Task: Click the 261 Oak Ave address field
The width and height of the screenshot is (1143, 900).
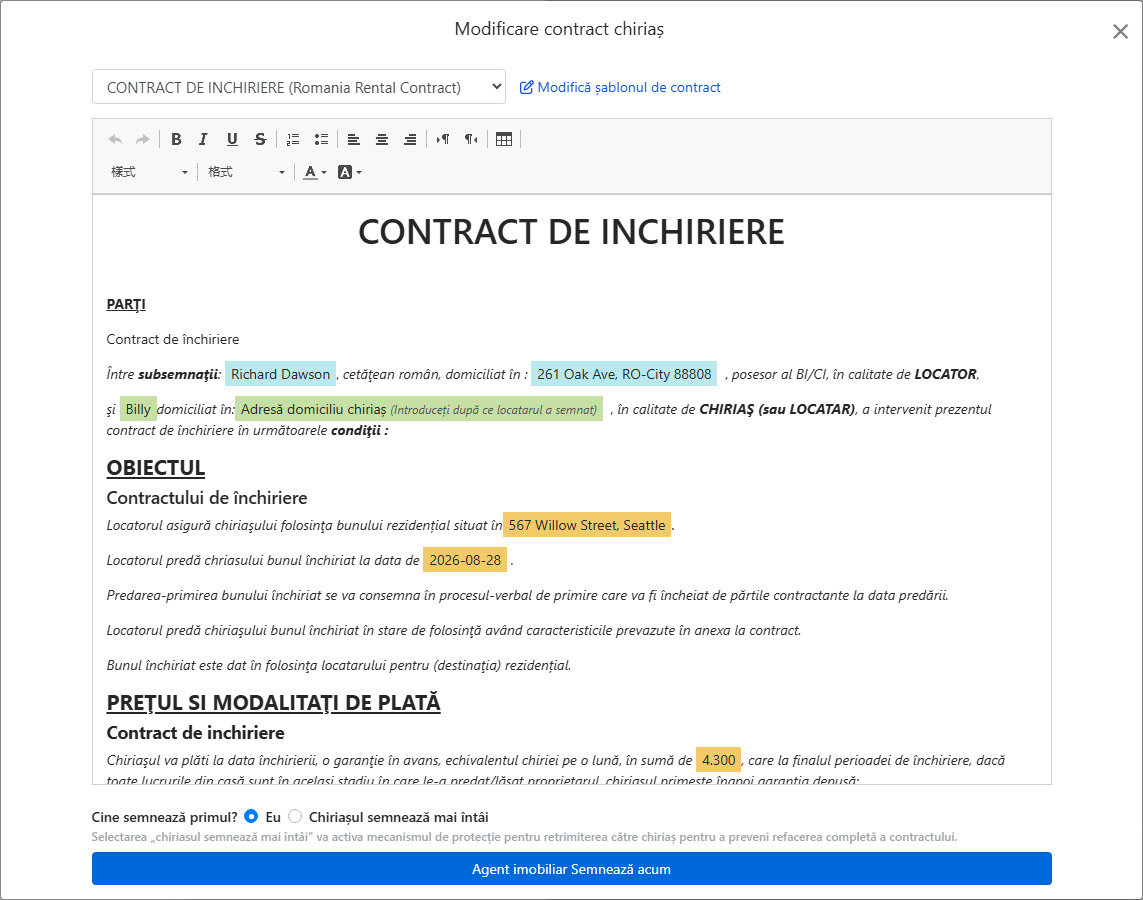Action: (624, 374)
